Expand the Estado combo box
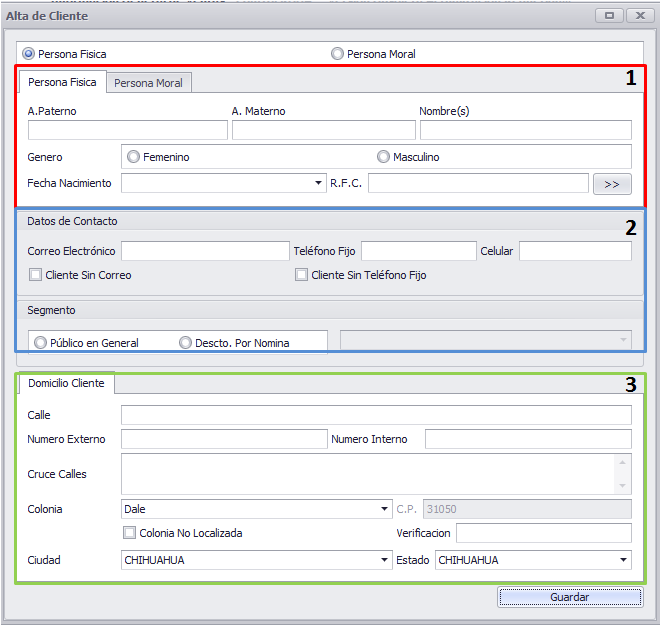This screenshot has height=627, width=661. (623, 560)
